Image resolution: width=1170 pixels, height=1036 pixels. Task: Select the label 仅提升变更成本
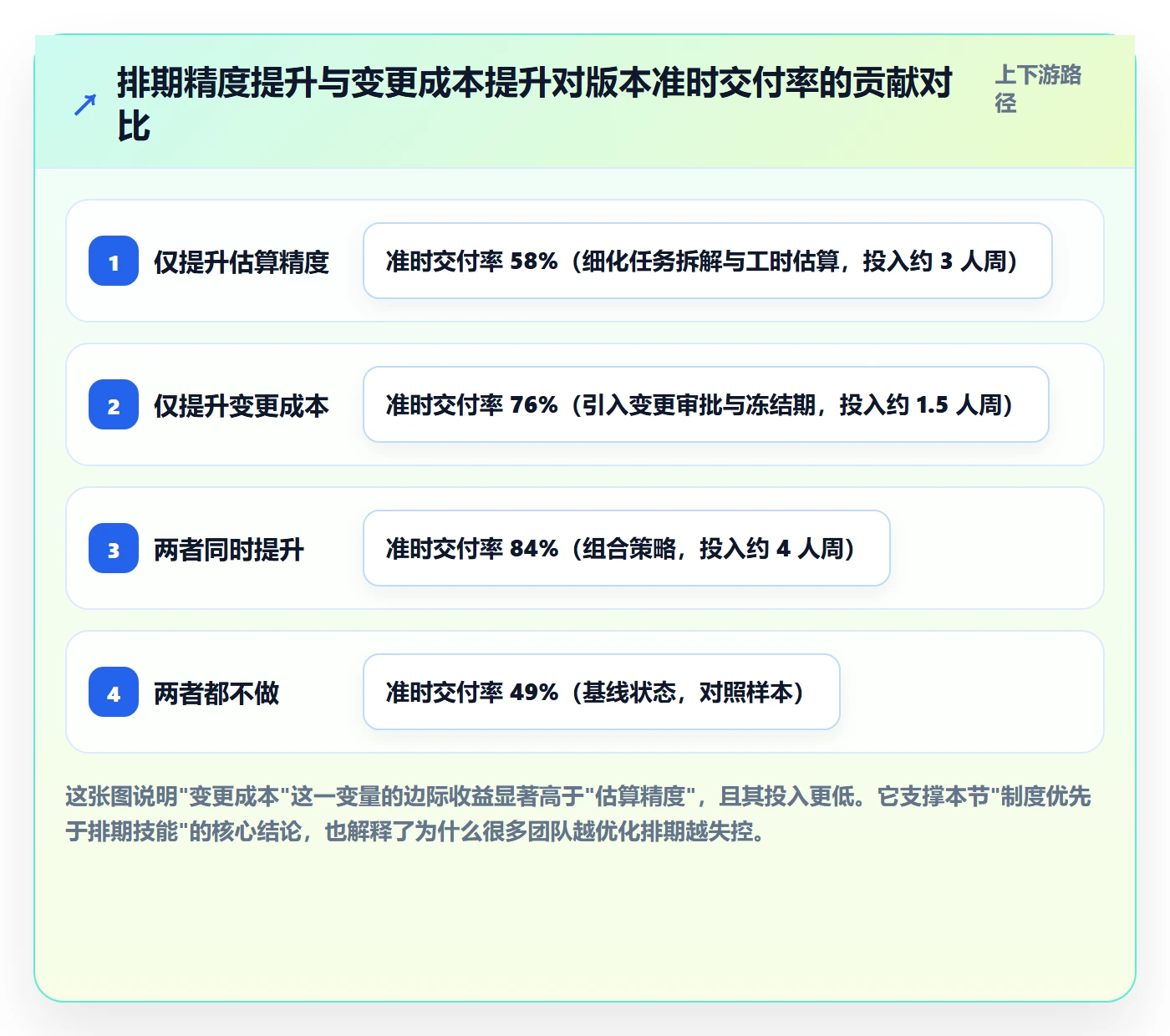pos(242,405)
